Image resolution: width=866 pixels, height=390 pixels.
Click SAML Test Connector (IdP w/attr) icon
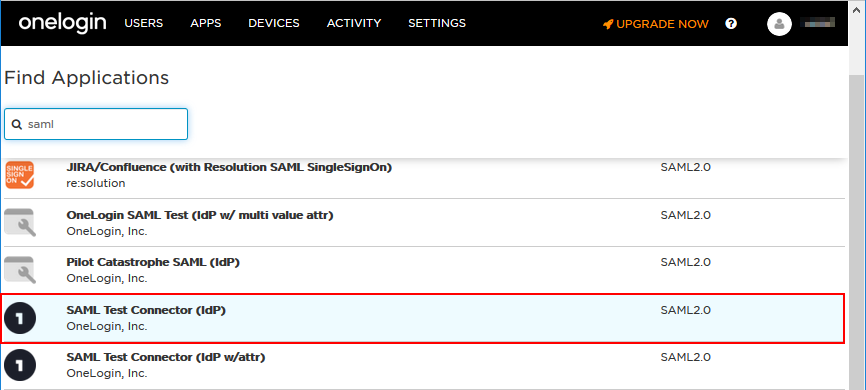click(x=19, y=365)
